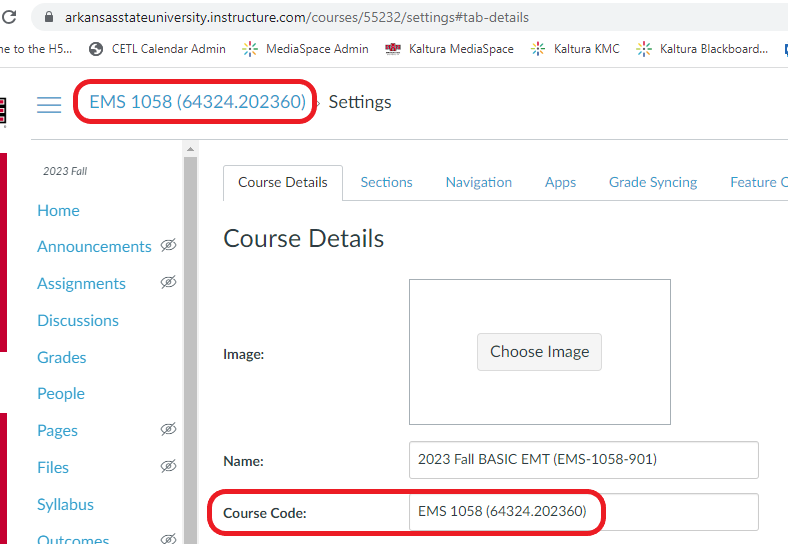This screenshot has height=544, width=788.
Task: Open Files in course menu
Action: tap(53, 468)
